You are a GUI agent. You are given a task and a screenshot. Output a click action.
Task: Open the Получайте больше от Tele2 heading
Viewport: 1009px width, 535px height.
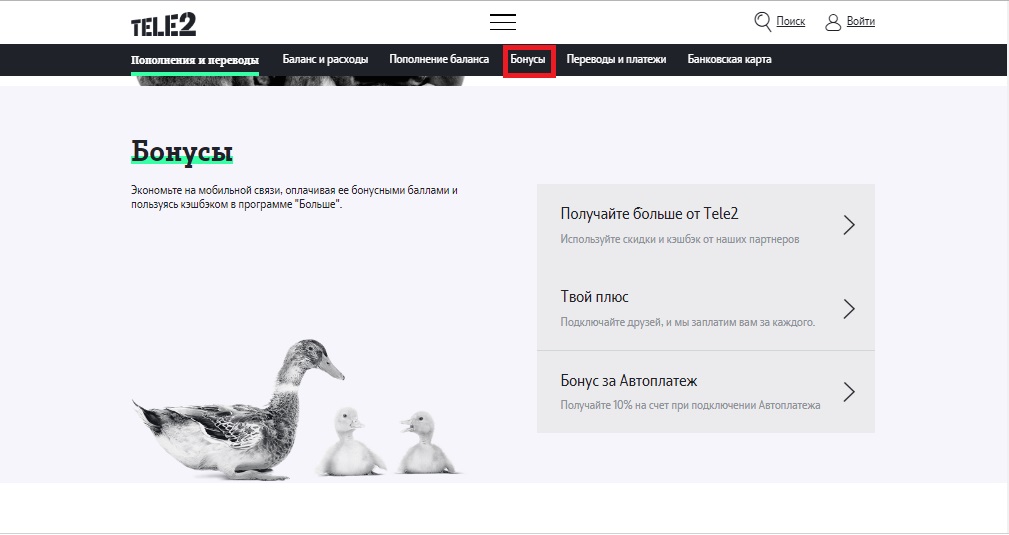click(649, 214)
